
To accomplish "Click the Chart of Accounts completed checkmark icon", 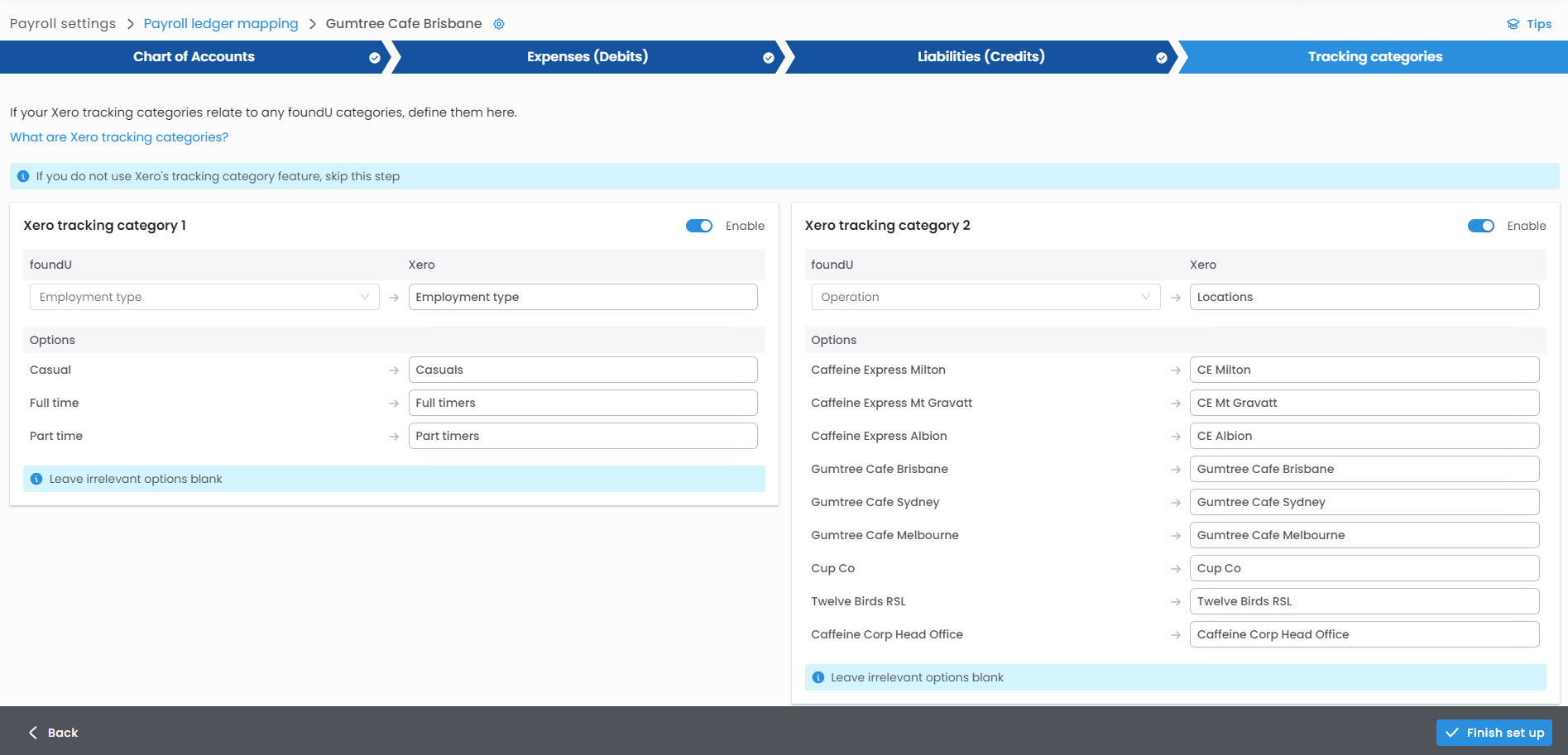I will click(x=375, y=58).
